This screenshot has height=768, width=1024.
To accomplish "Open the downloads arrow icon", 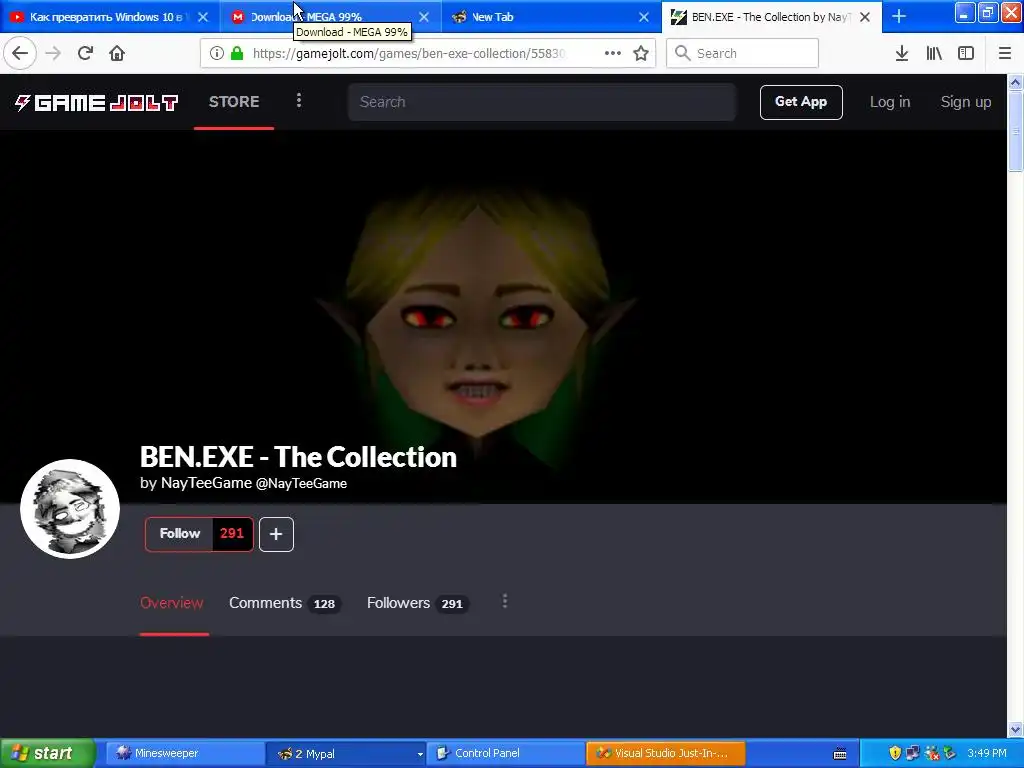I will (902, 54).
